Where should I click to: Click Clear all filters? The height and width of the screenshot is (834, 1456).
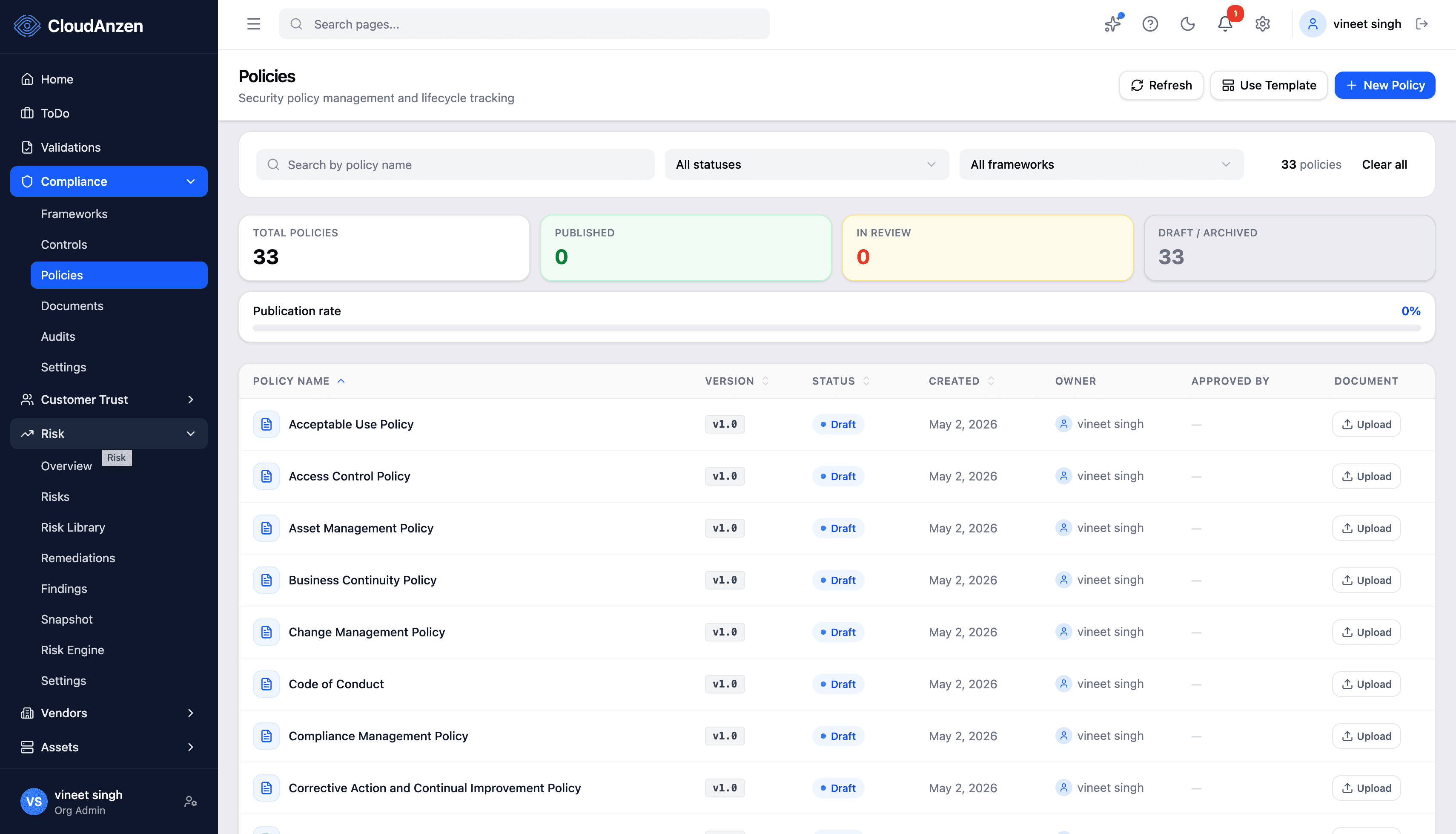[x=1384, y=165]
